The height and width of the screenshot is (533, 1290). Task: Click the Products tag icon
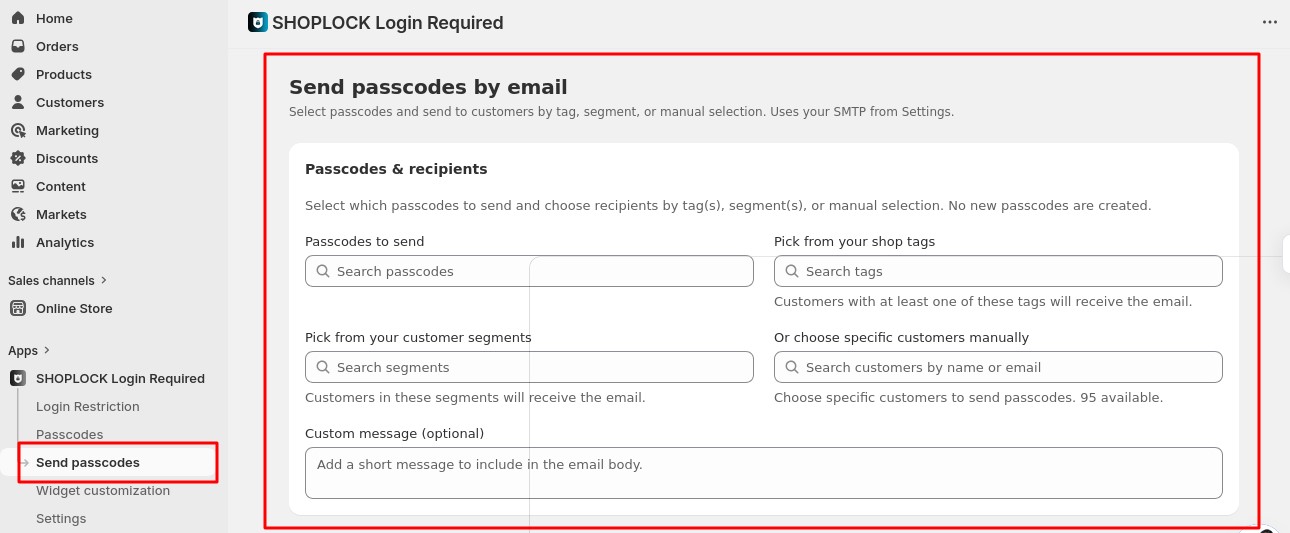pyautogui.click(x=18, y=74)
